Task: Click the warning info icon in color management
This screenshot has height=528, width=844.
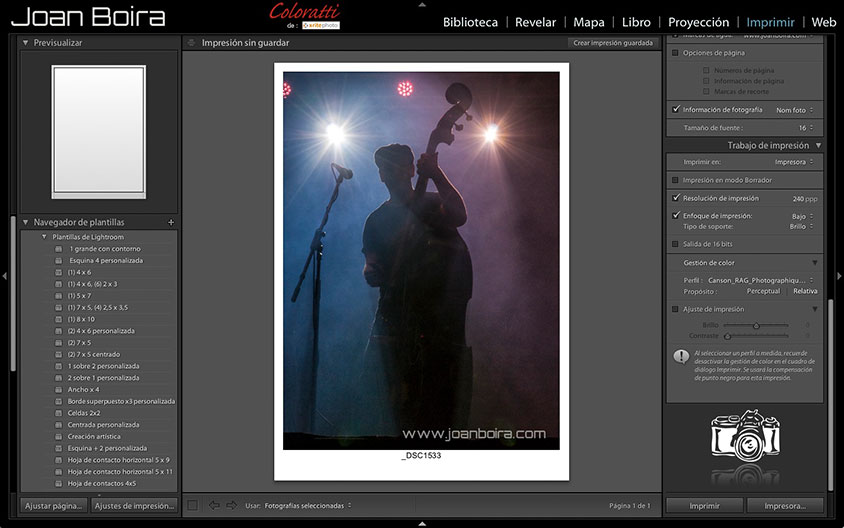Action: click(x=680, y=356)
